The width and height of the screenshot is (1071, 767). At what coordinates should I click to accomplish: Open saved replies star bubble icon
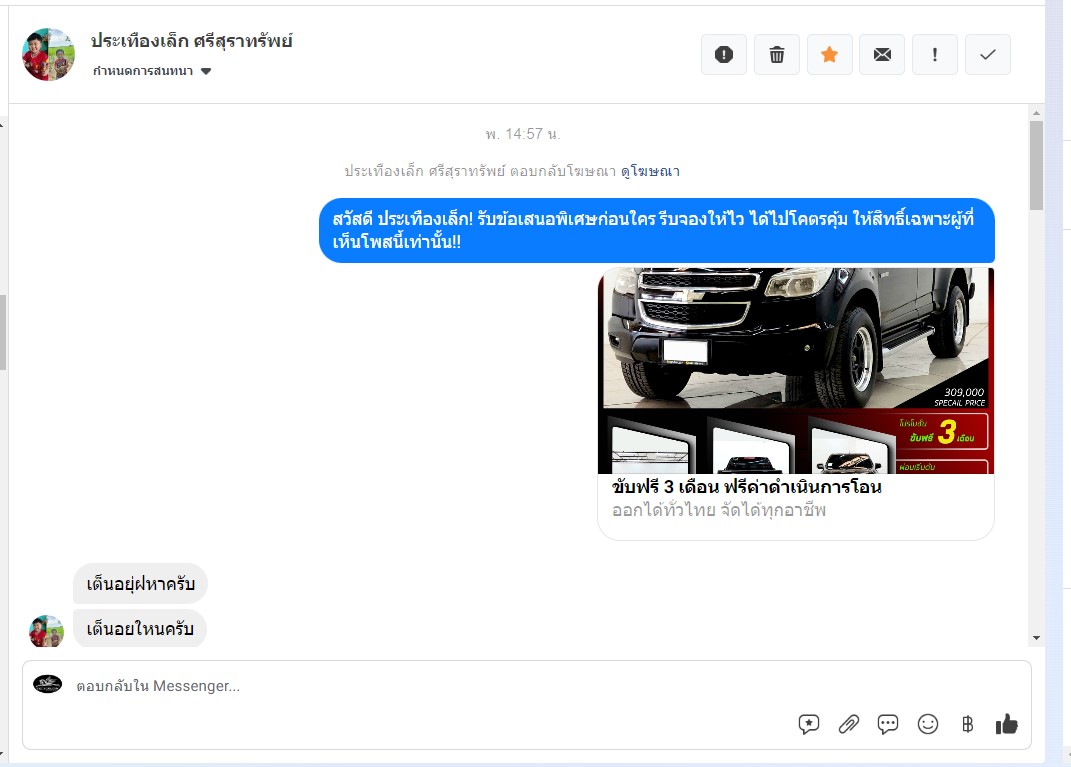(809, 724)
